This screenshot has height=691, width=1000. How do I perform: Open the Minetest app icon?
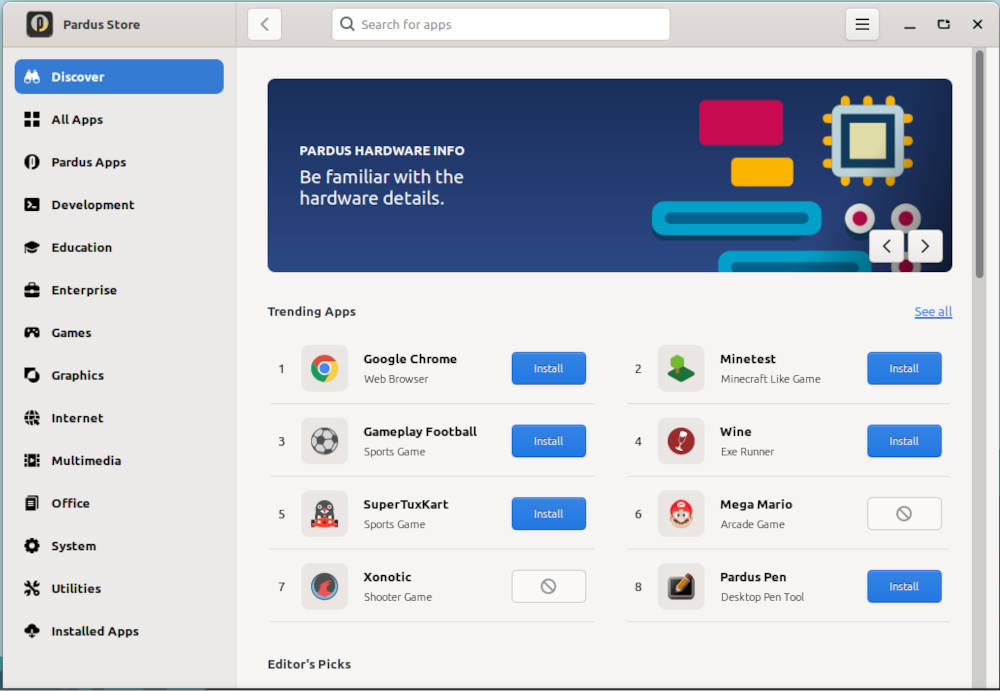pyautogui.click(x=681, y=369)
